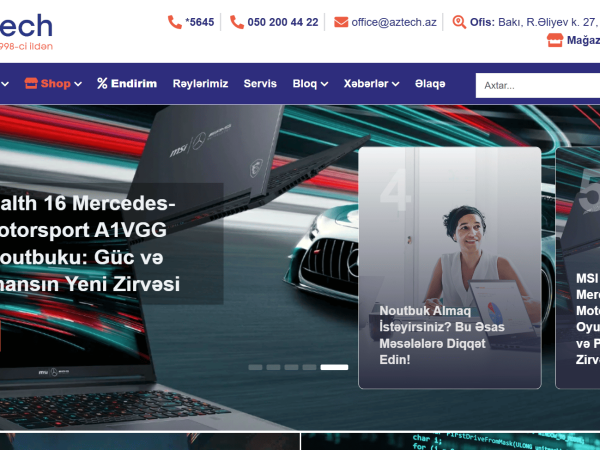This screenshot has width=600, height=450.
Task: Call the short number *5645
Action: [x=199, y=22]
